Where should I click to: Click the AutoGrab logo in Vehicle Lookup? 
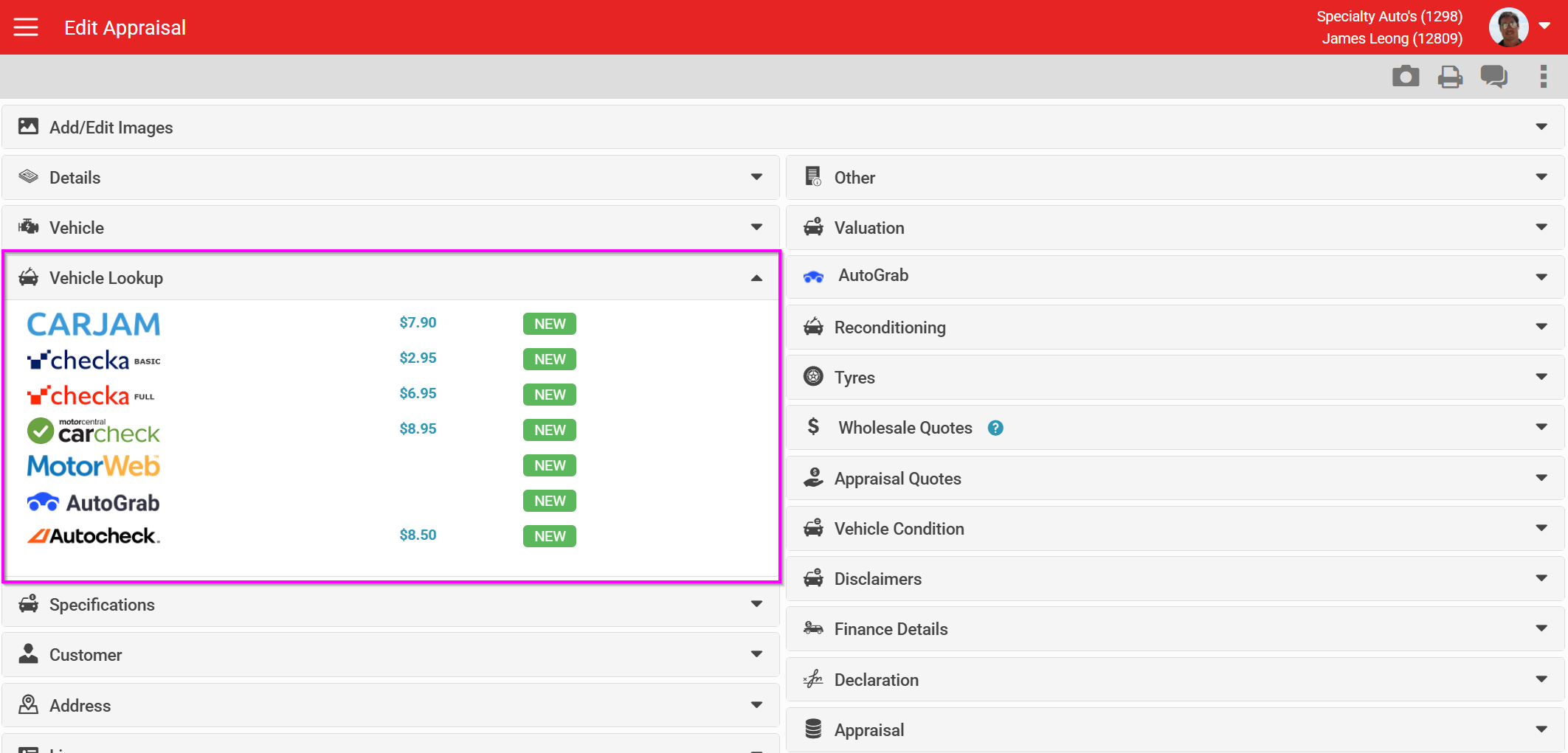tap(94, 502)
